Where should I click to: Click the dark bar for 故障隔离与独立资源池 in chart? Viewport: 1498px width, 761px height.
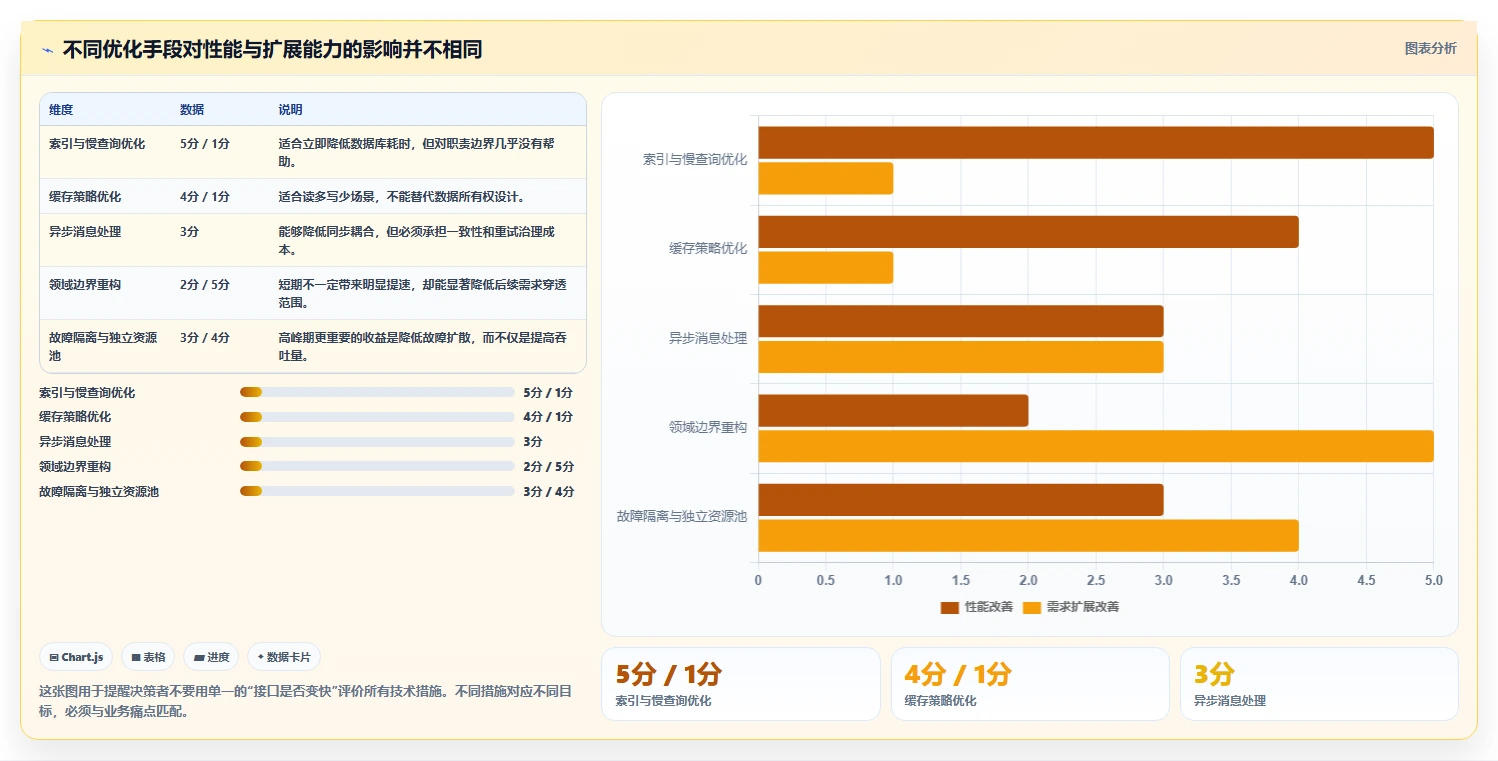coord(961,500)
